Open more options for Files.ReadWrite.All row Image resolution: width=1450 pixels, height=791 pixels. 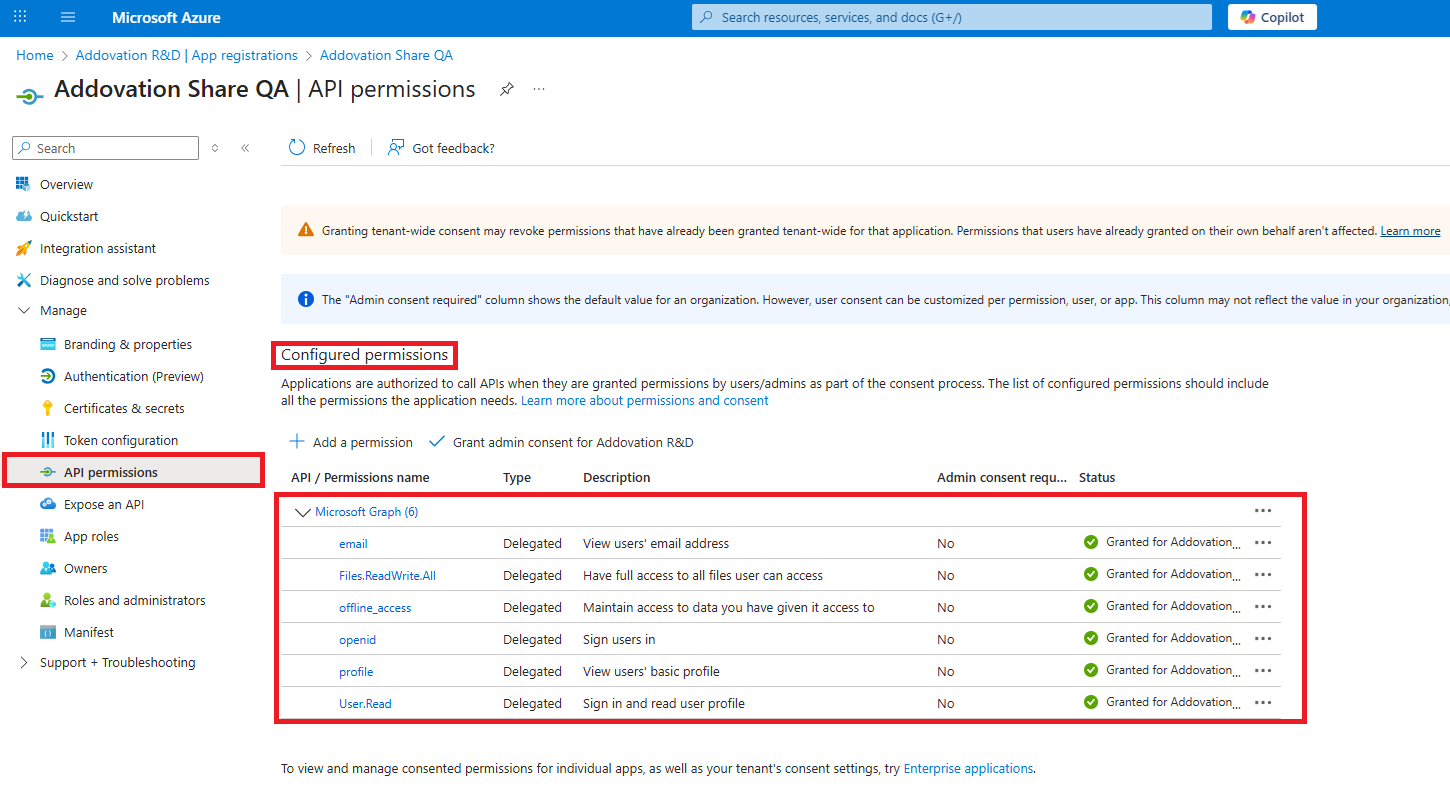click(x=1262, y=575)
